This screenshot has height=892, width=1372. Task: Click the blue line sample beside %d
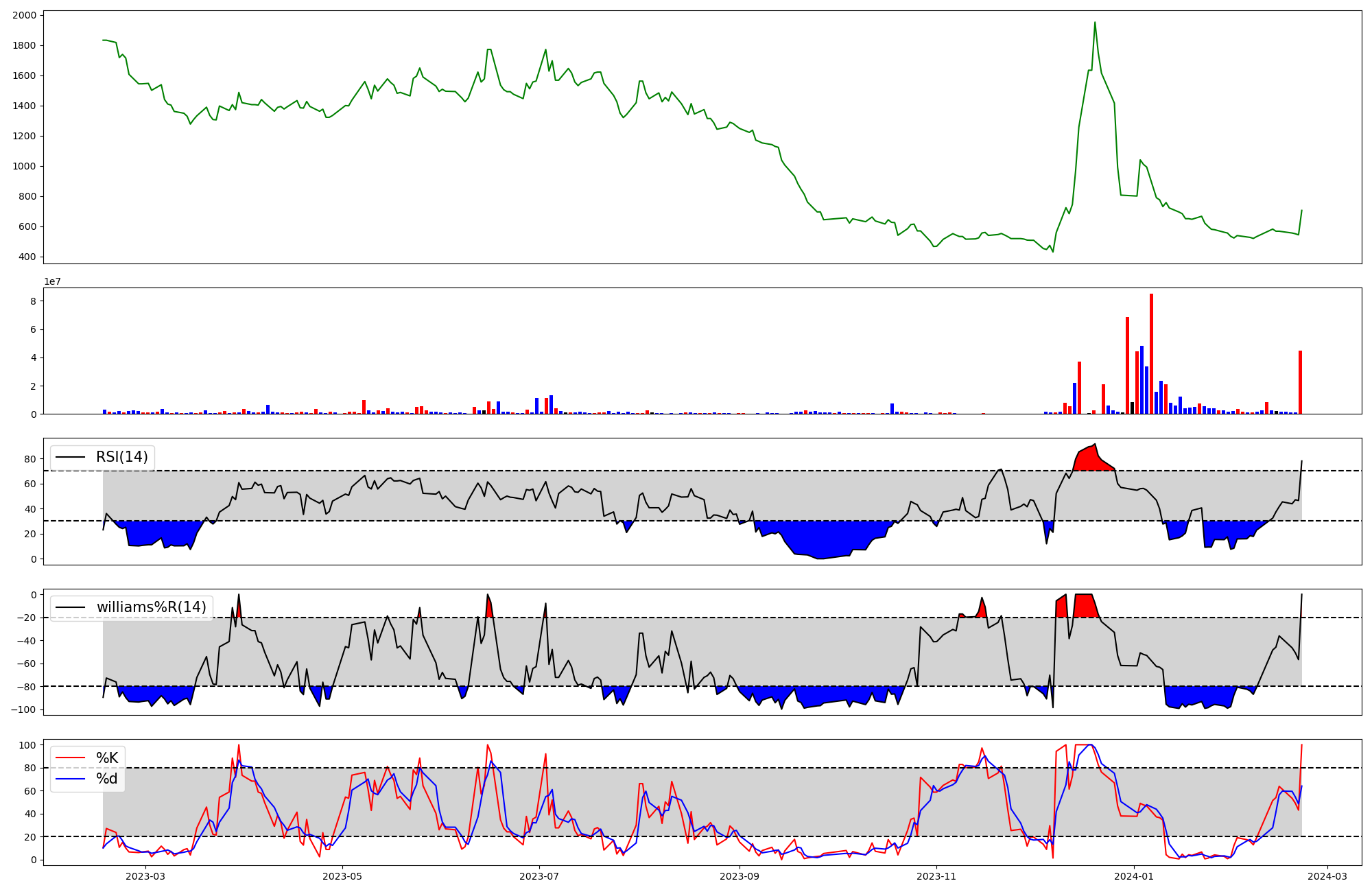[x=71, y=779]
